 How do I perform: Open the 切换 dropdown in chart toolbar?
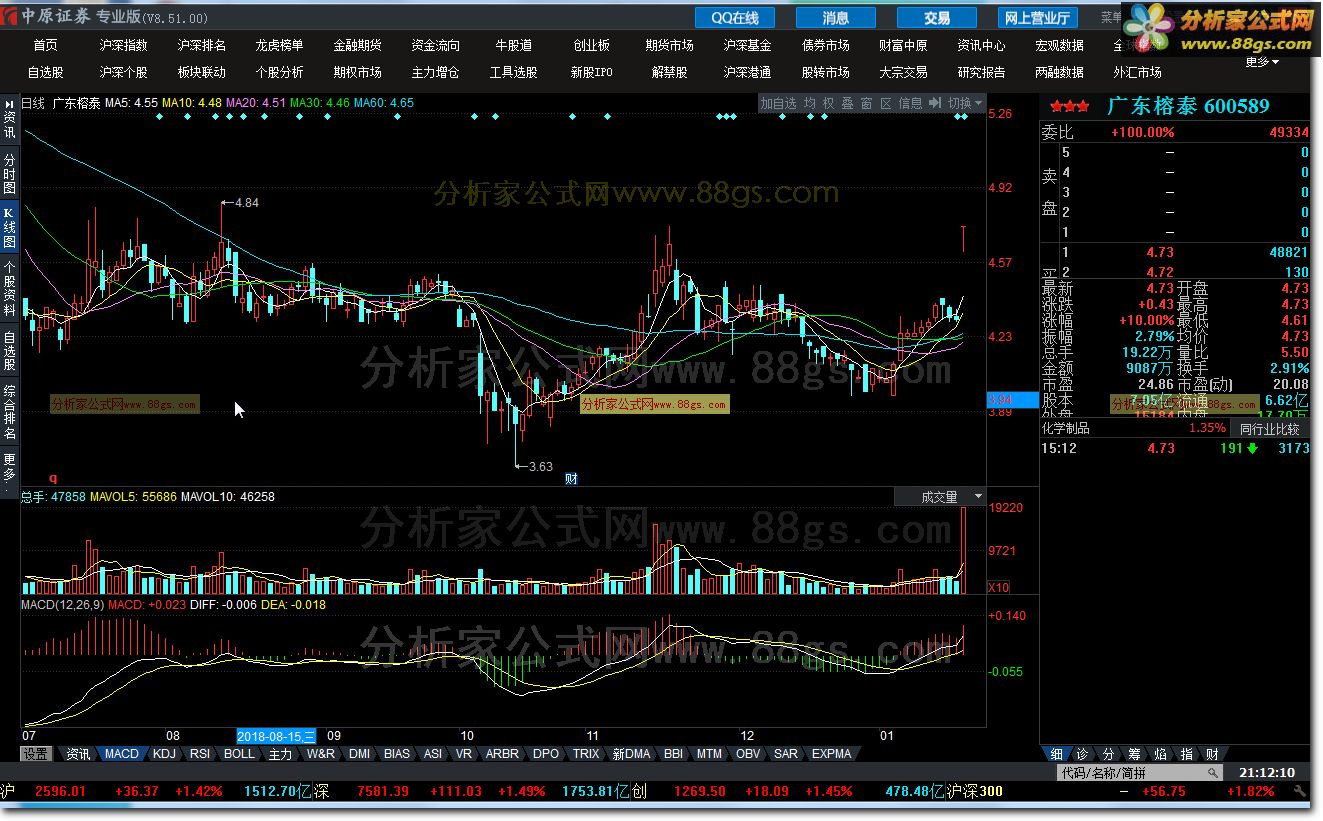965,103
